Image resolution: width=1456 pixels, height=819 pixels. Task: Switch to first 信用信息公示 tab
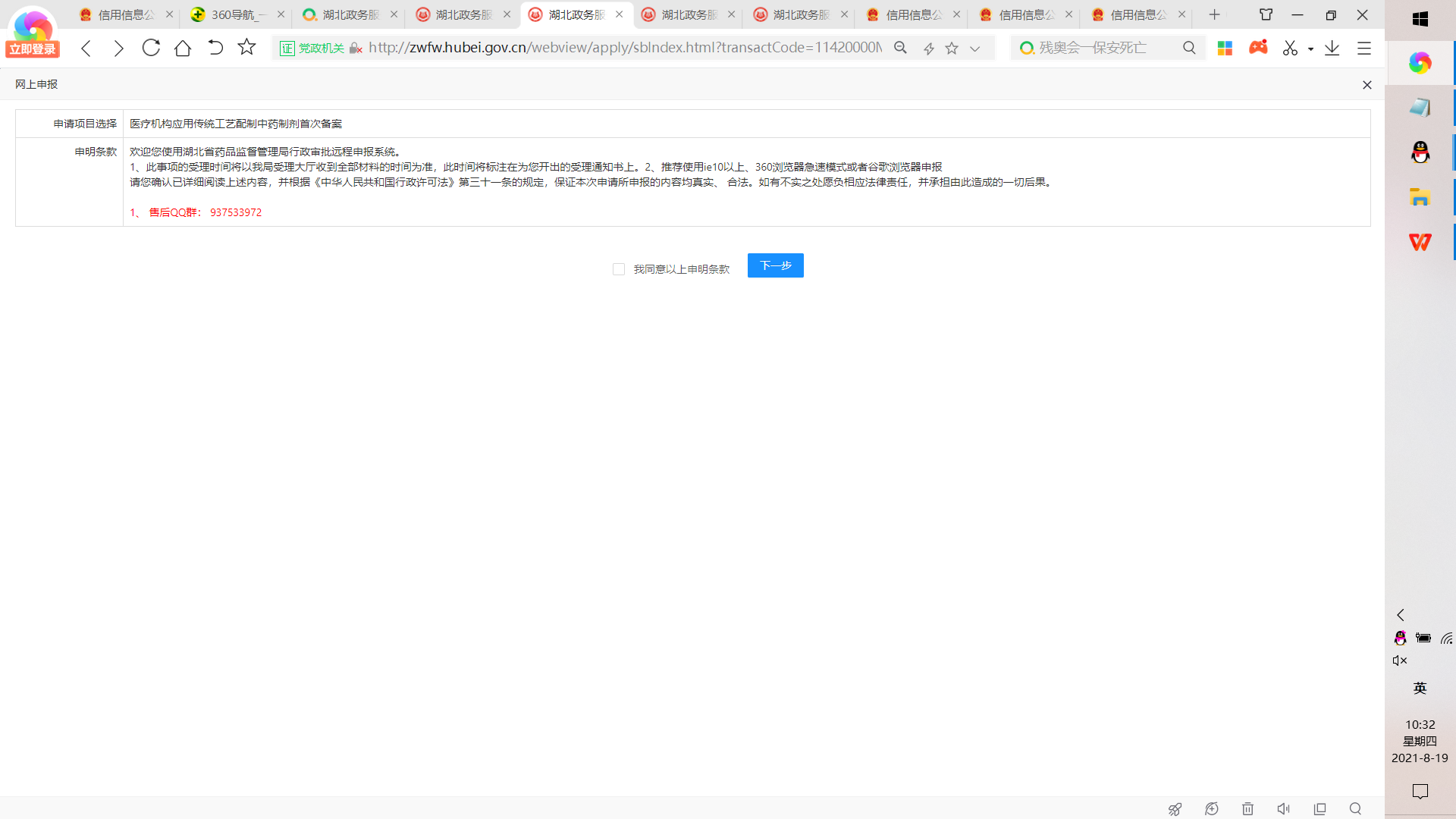(126, 14)
